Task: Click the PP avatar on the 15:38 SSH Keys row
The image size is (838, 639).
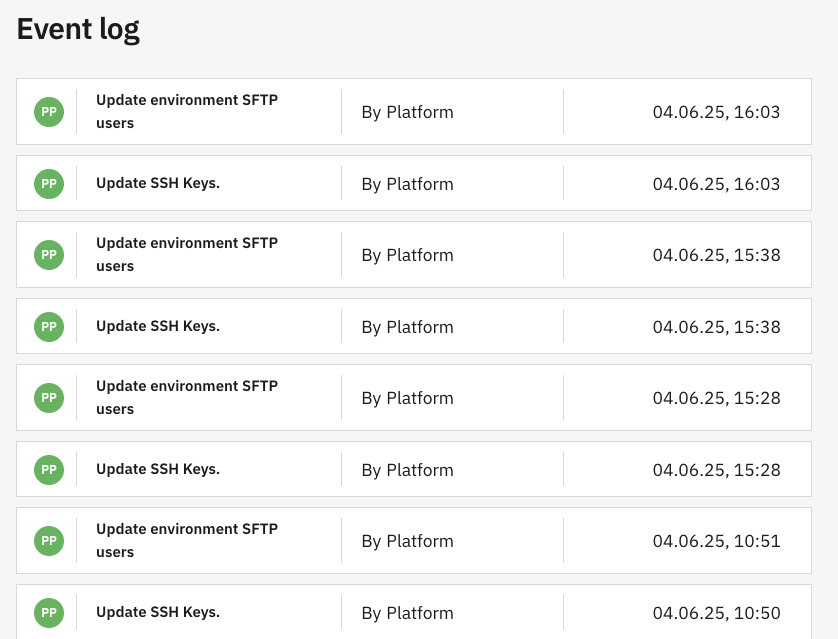Action: pos(49,327)
